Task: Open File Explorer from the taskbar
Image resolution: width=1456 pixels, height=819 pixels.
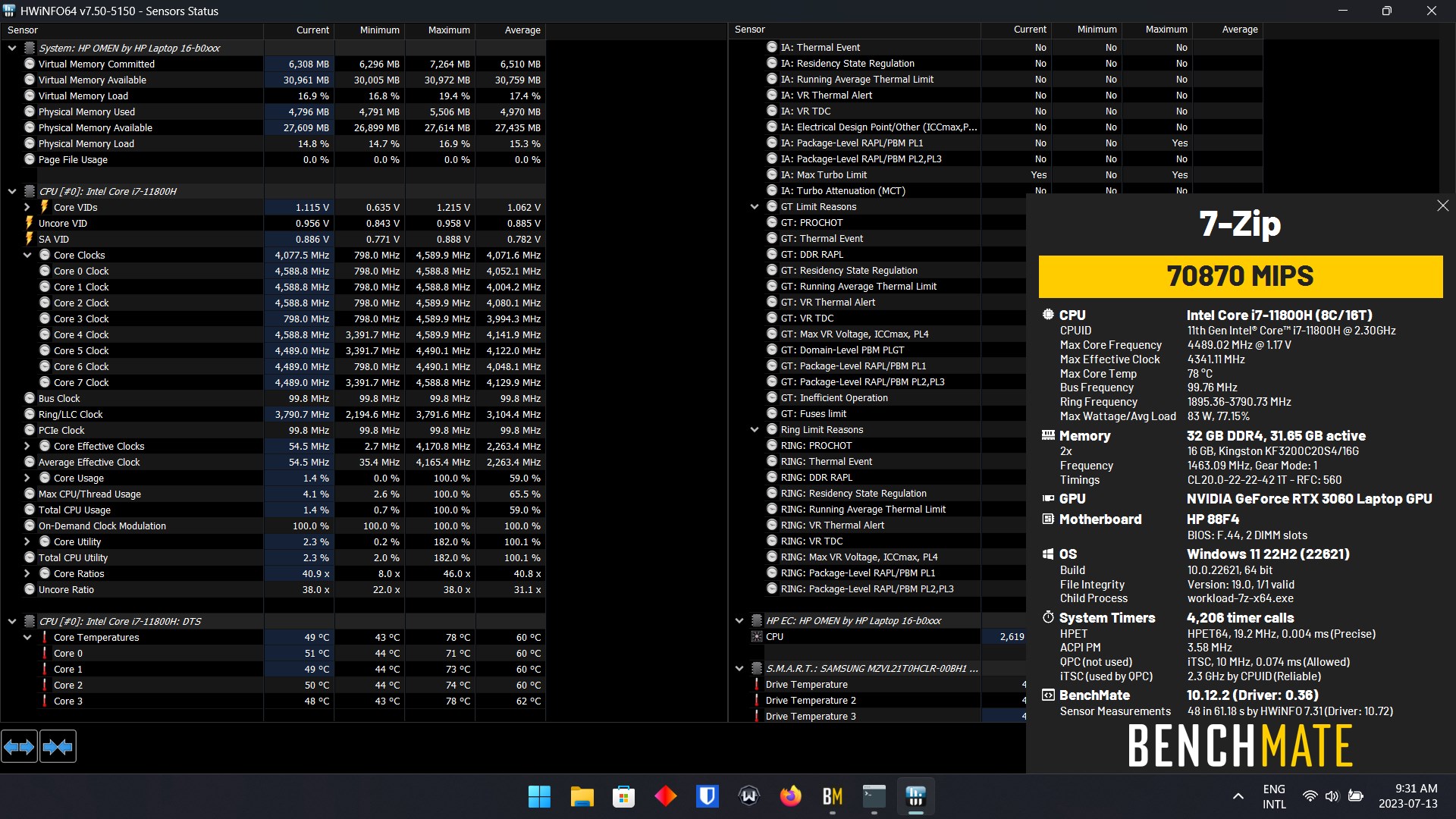Action: click(x=582, y=796)
